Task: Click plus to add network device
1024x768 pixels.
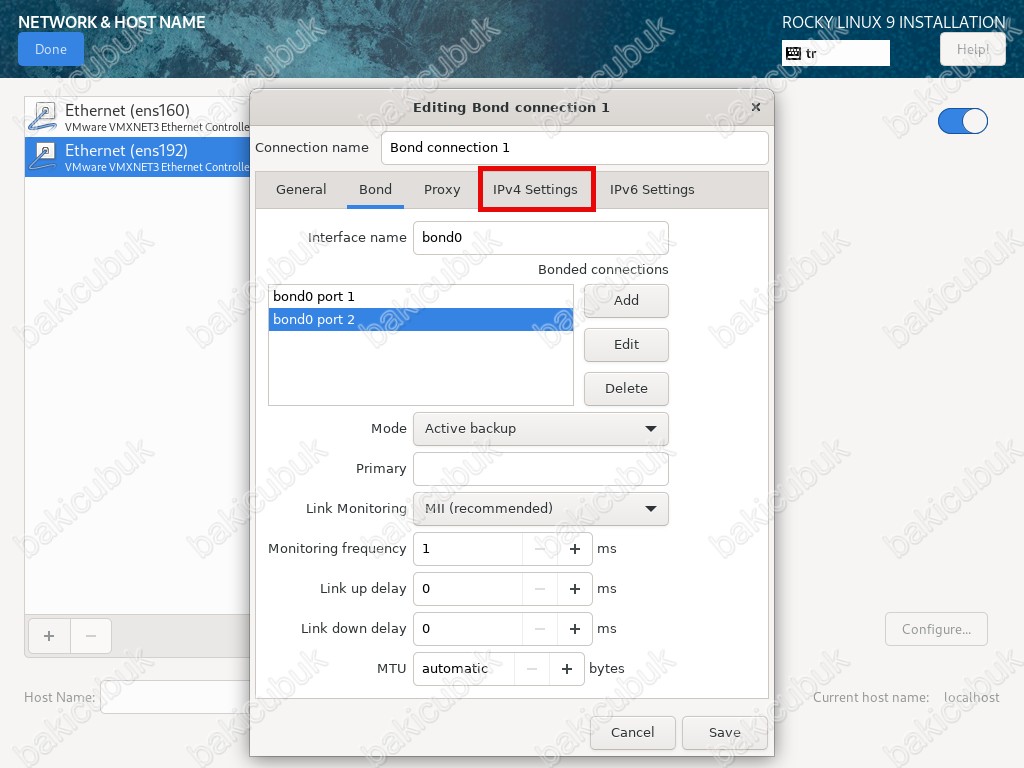Action: [48, 635]
